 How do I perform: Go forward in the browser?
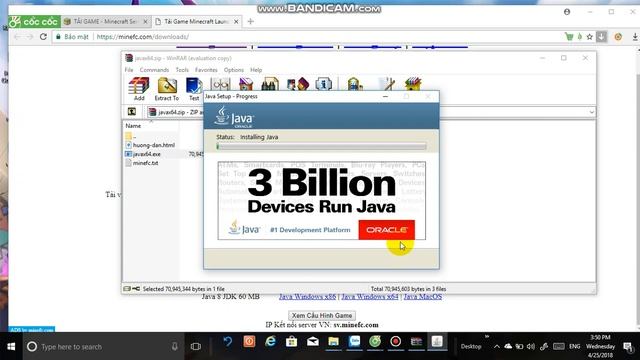pyautogui.click(x=30, y=36)
